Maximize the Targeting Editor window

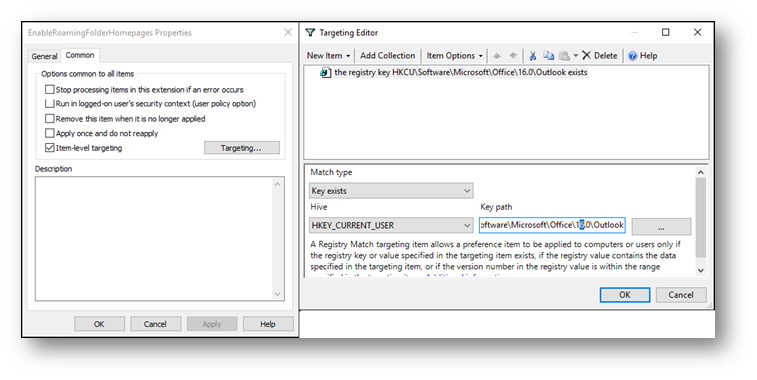coord(666,32)
